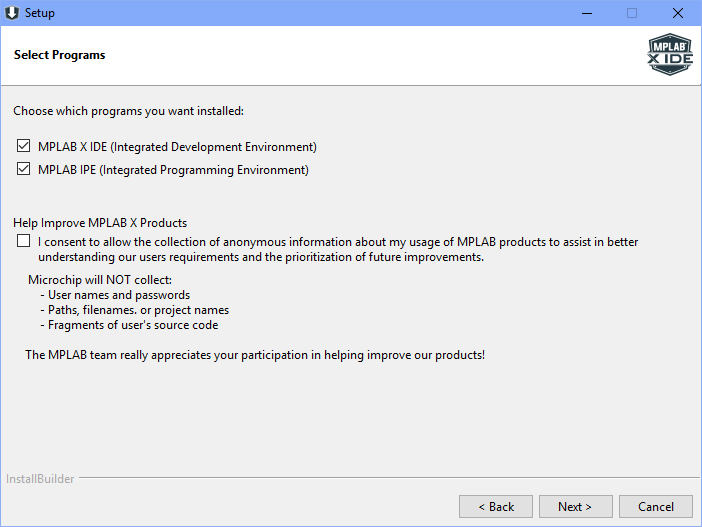
Task: Click the MPLAB IPE option label
Action: (173, 170)
